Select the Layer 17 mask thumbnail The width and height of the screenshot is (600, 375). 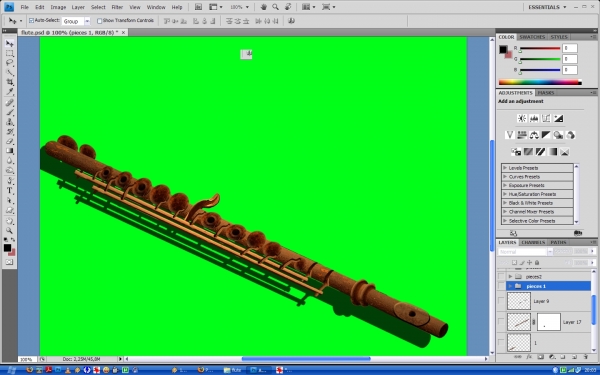tap(549, 322)
